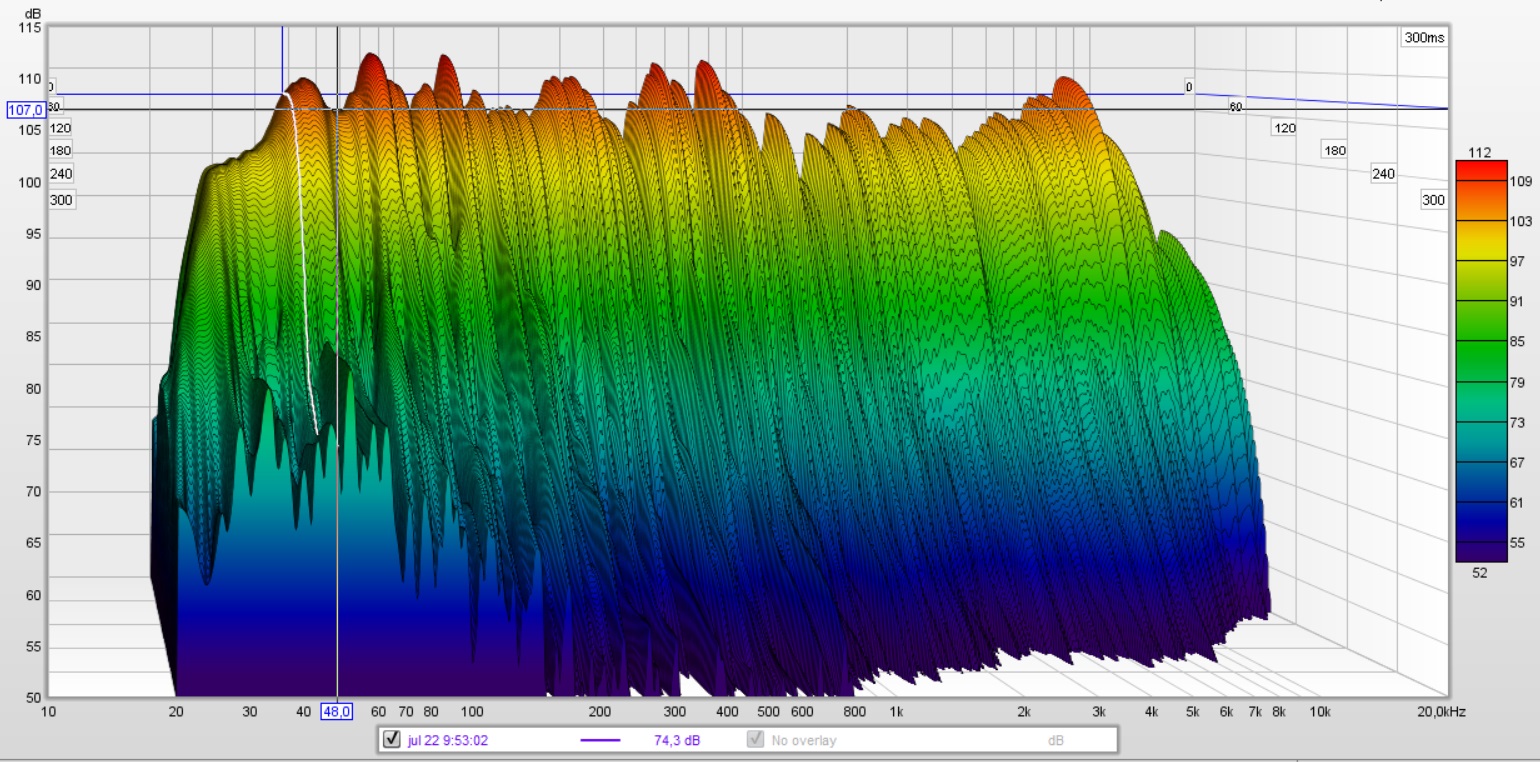This screenshot has height=762, width=1540.
Task: Click the 107,0 cursor level box
Action: pyautogui.click(x=25, y=110)
